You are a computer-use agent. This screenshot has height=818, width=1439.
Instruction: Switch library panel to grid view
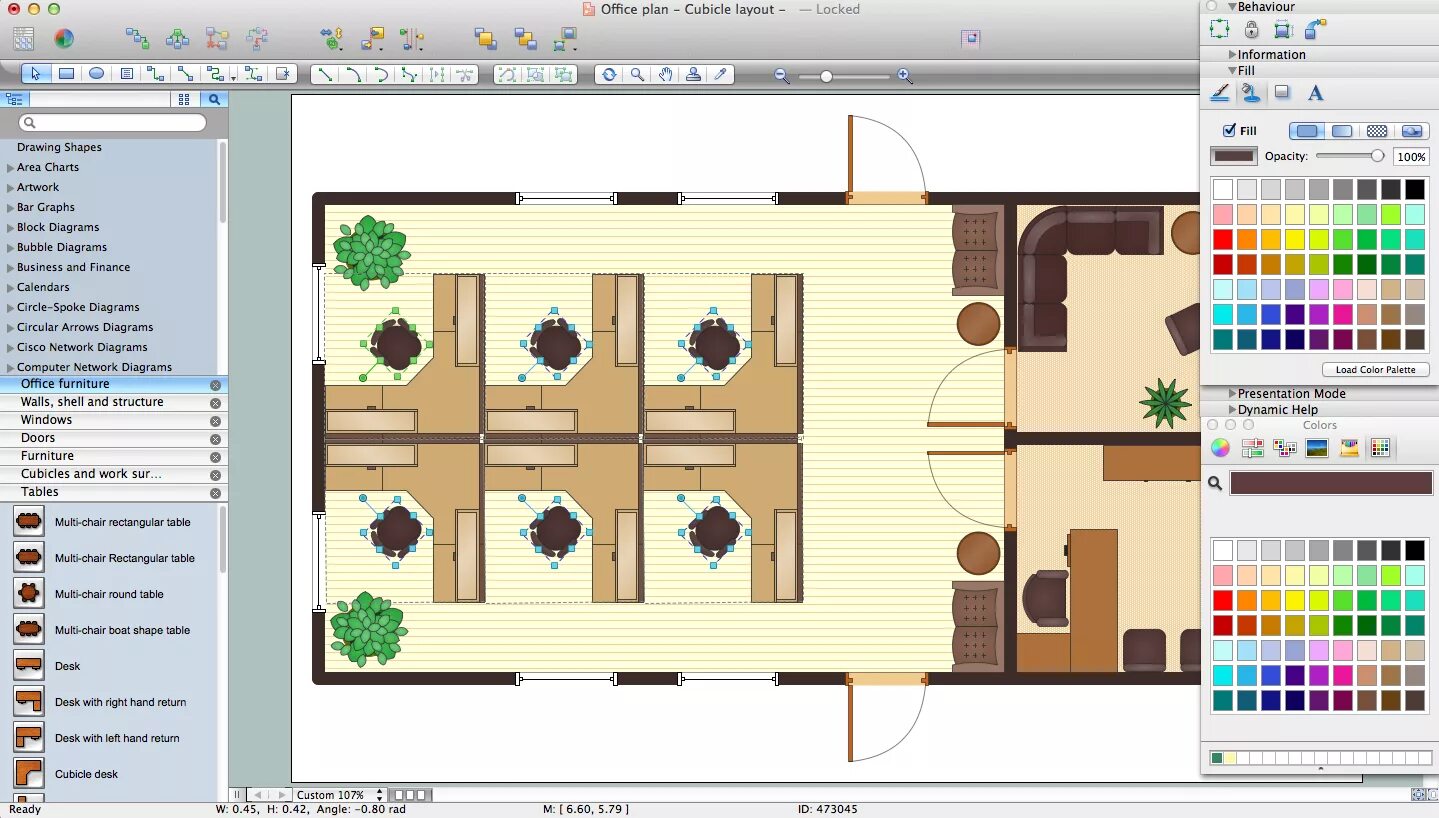coord(184,99)
